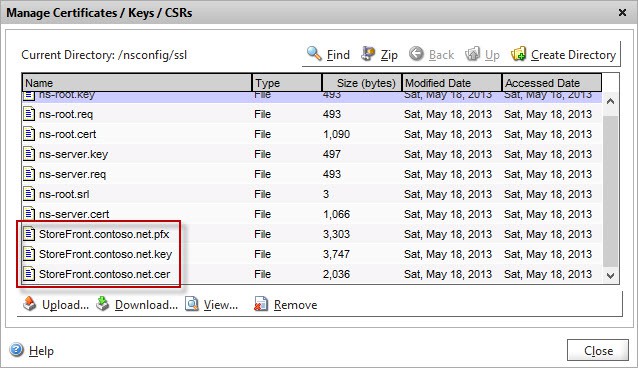This screenshot has height=368, width=638.
Task: Click file icon beside StoreFront.contoso.net.cer
Action: [x=28, y=273]
